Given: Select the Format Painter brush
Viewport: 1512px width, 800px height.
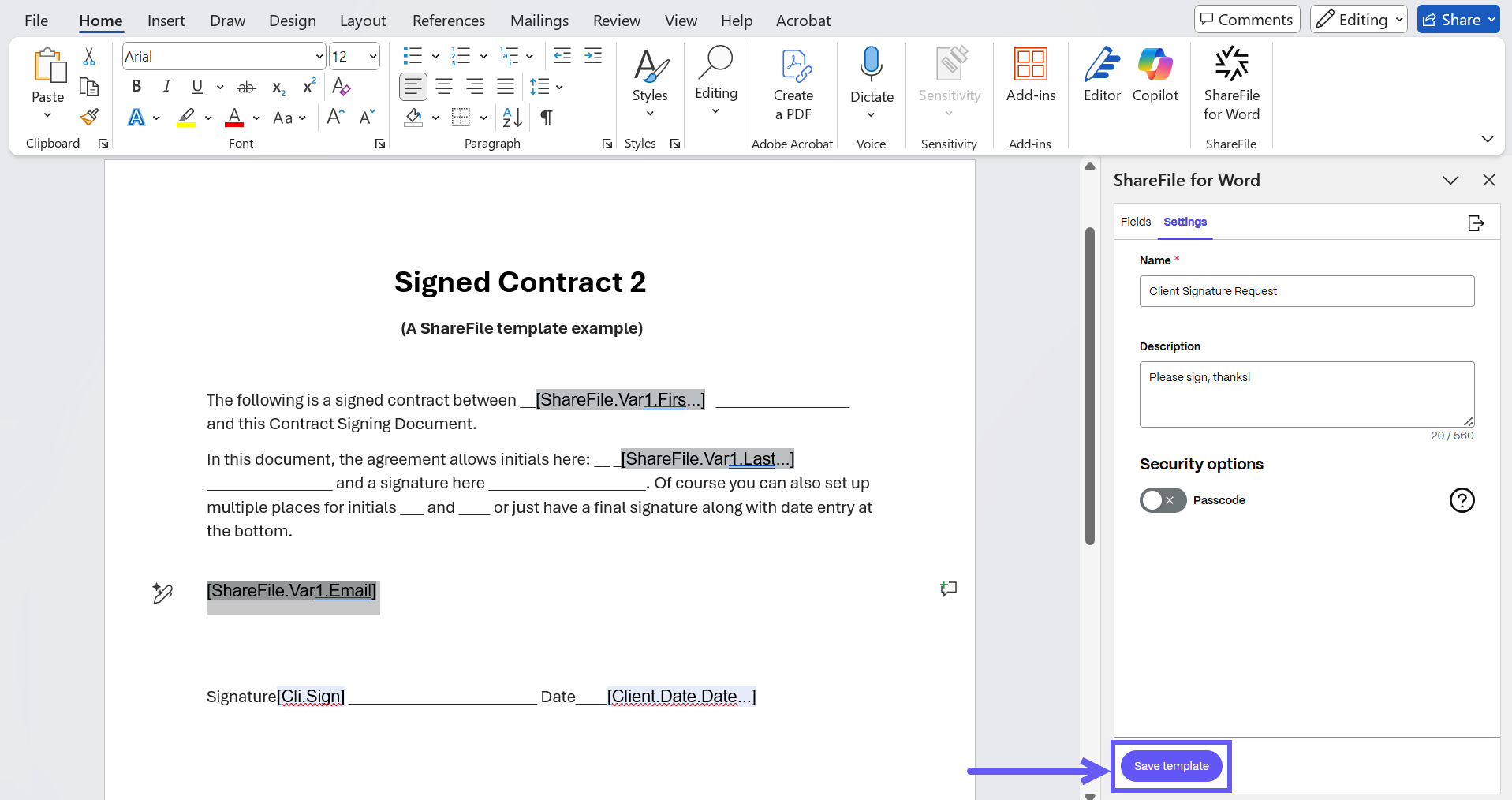Looking at the screenshot, I should (x=89, y=118).
